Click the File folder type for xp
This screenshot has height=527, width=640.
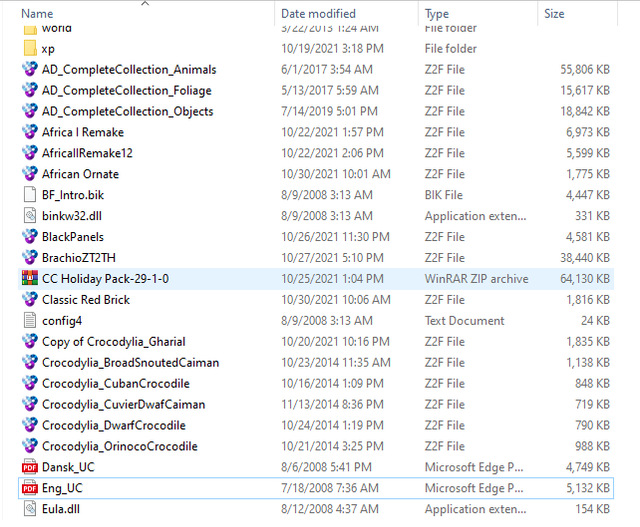[451, 49]
